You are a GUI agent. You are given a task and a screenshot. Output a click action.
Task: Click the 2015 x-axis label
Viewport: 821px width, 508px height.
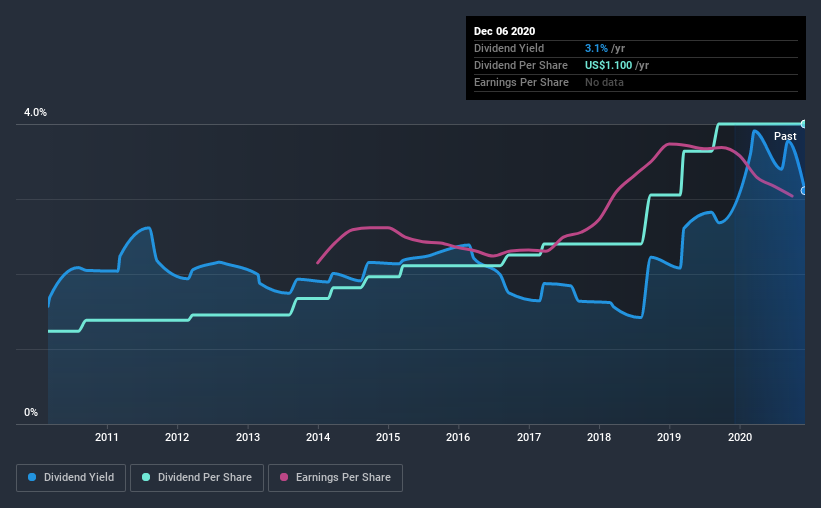(388, 437)
